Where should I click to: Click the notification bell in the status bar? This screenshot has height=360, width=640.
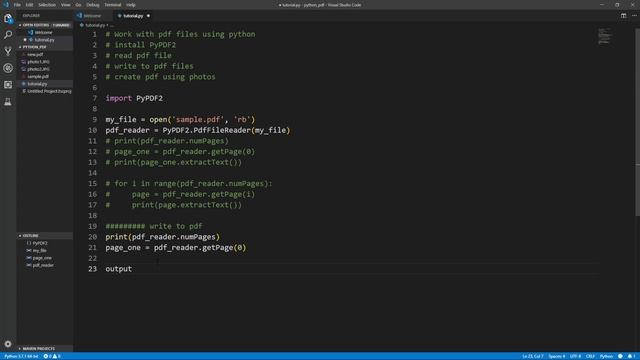(x=631, y=356)
